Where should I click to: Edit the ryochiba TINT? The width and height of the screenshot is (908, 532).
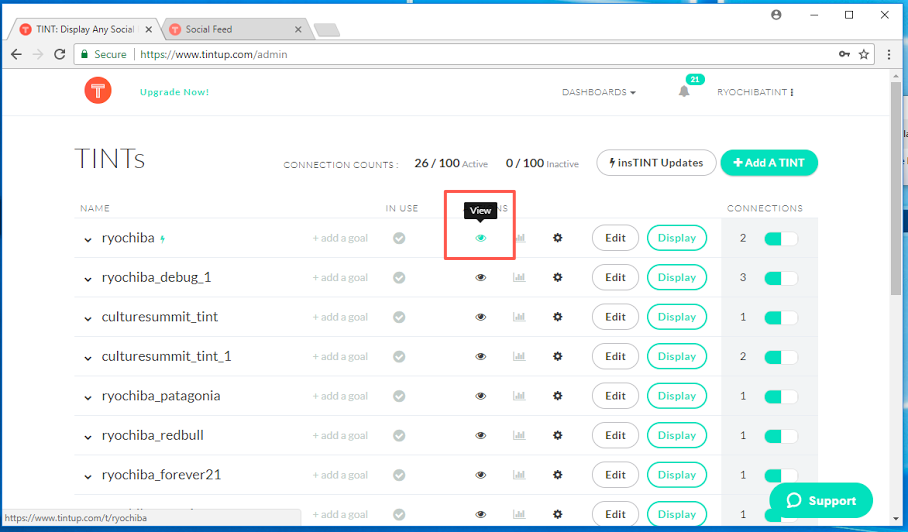615,238
